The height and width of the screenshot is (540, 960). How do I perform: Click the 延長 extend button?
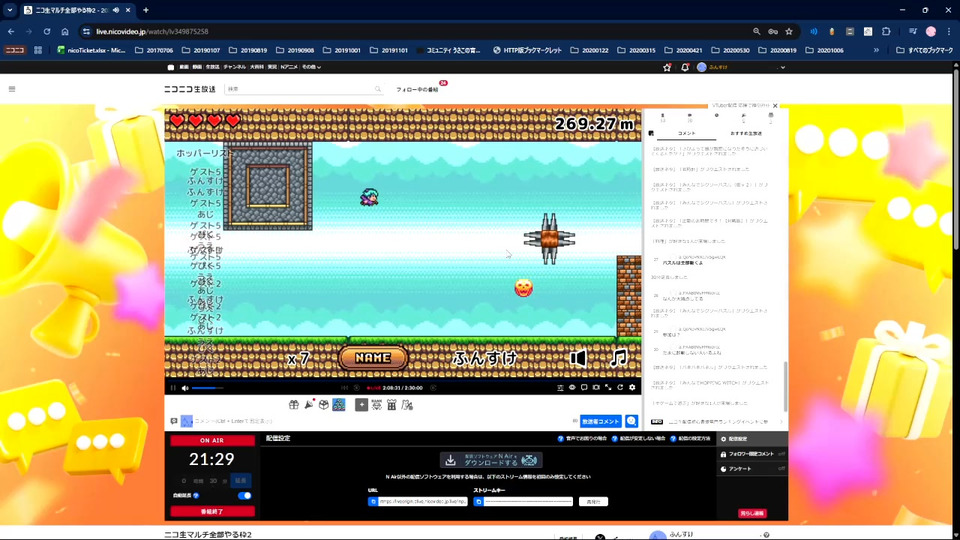[x=241, y=481]
